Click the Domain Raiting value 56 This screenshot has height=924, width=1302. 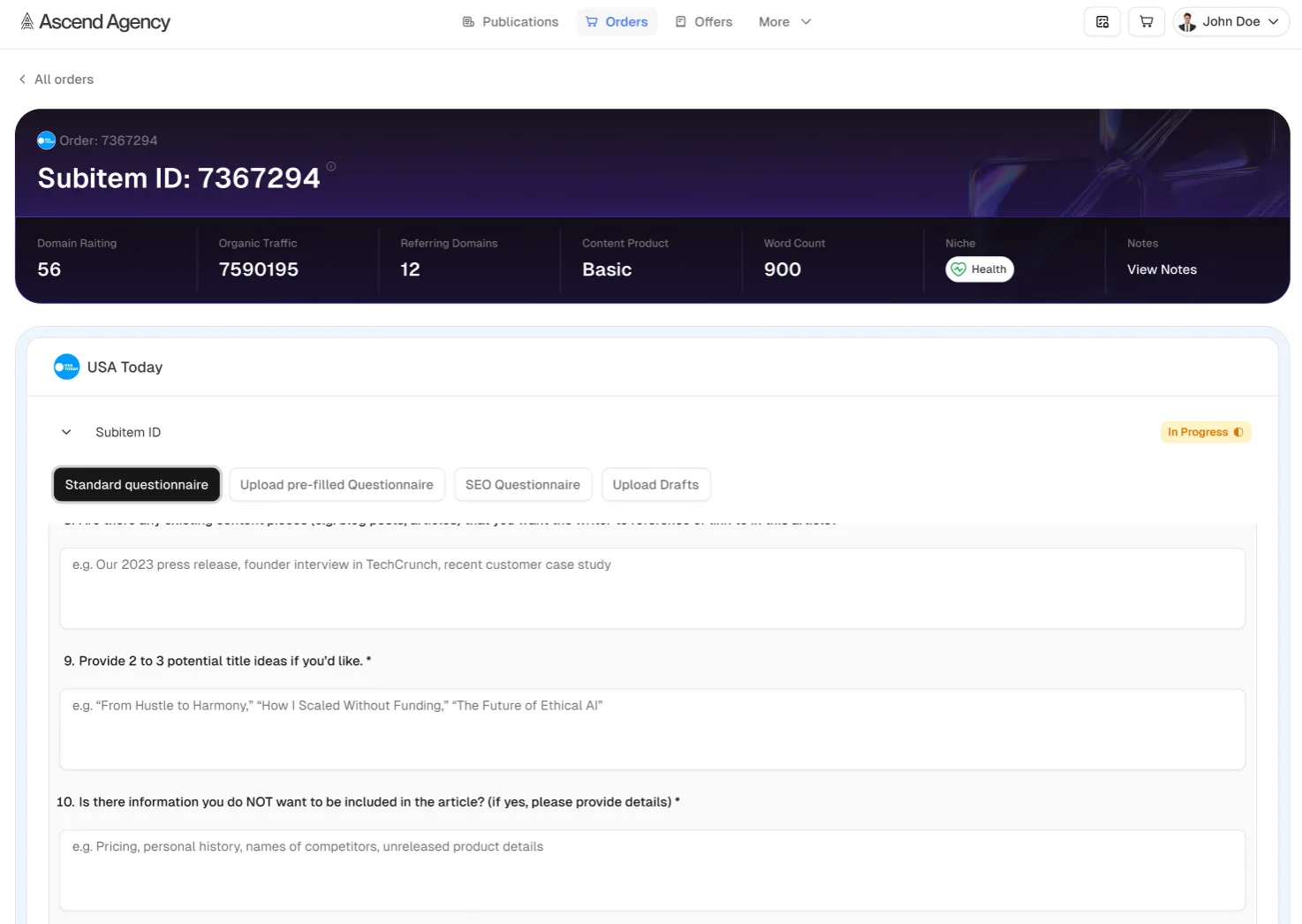coord(49,269)
